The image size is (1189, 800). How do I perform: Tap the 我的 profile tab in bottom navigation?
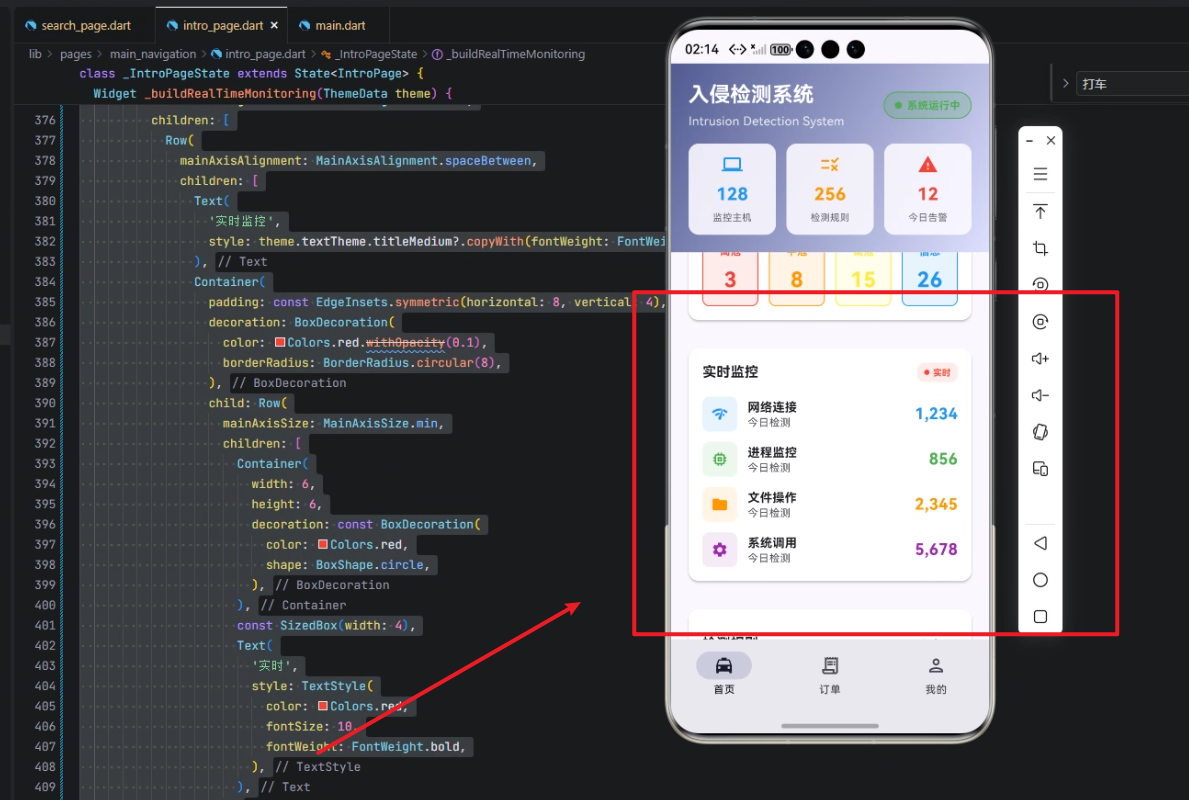(936, 675)
